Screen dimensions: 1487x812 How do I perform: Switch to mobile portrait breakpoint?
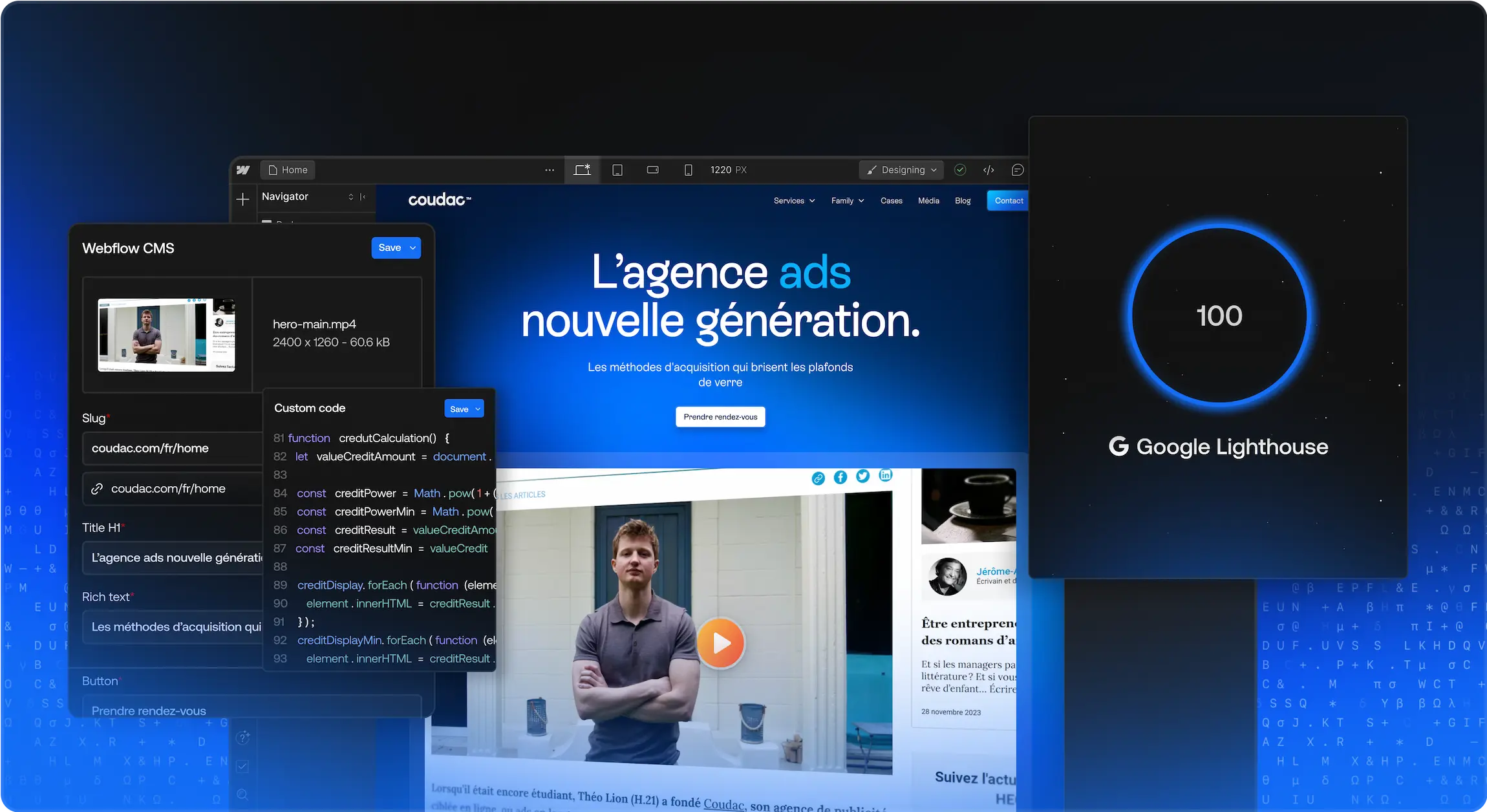pos(688,170)
